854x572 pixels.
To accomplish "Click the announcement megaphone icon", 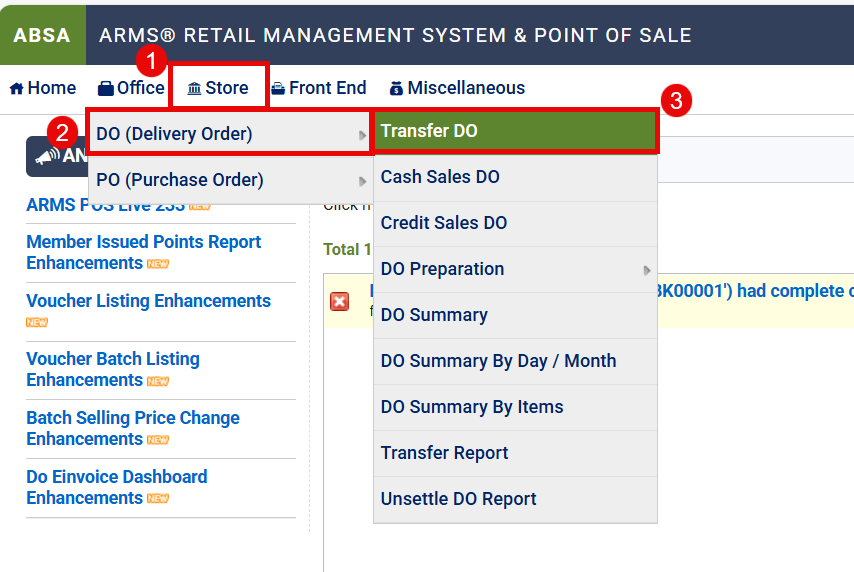I will point(47,157).
